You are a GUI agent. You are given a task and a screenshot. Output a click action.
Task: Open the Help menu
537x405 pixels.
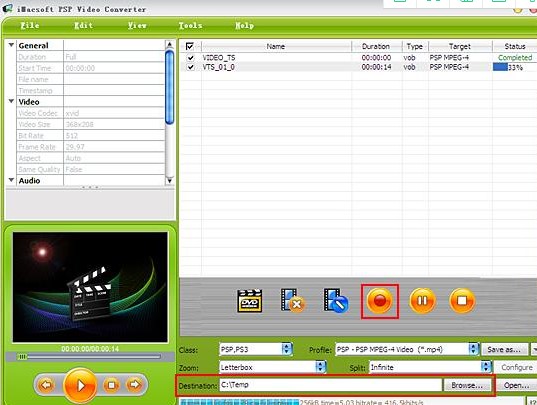[x=245, y=25]
